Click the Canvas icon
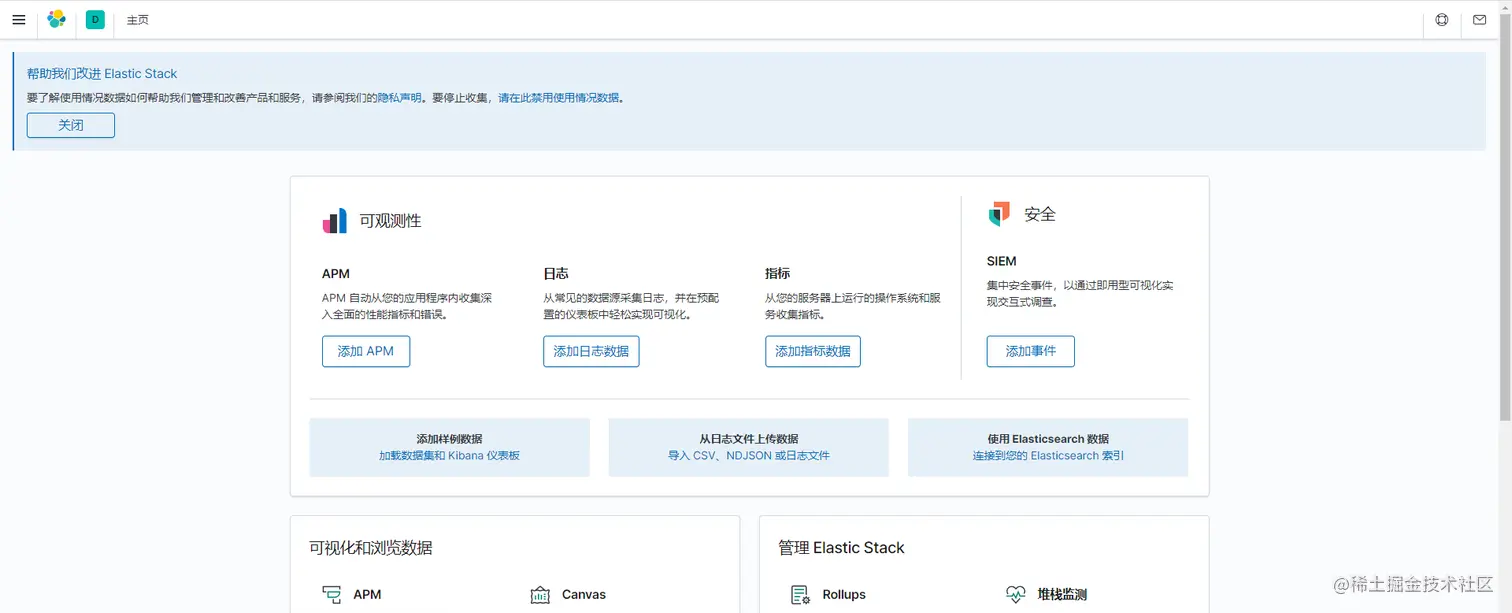This screenshot has height=613, width=1512. pos(540,595)
